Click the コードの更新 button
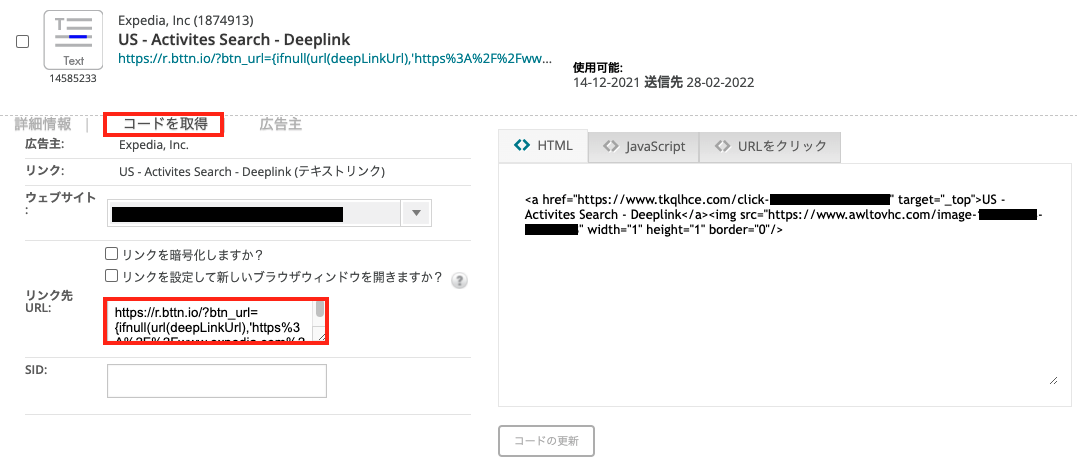Image resolution: width=1077 pixels, height=468 pixels. tap(546, 441)
